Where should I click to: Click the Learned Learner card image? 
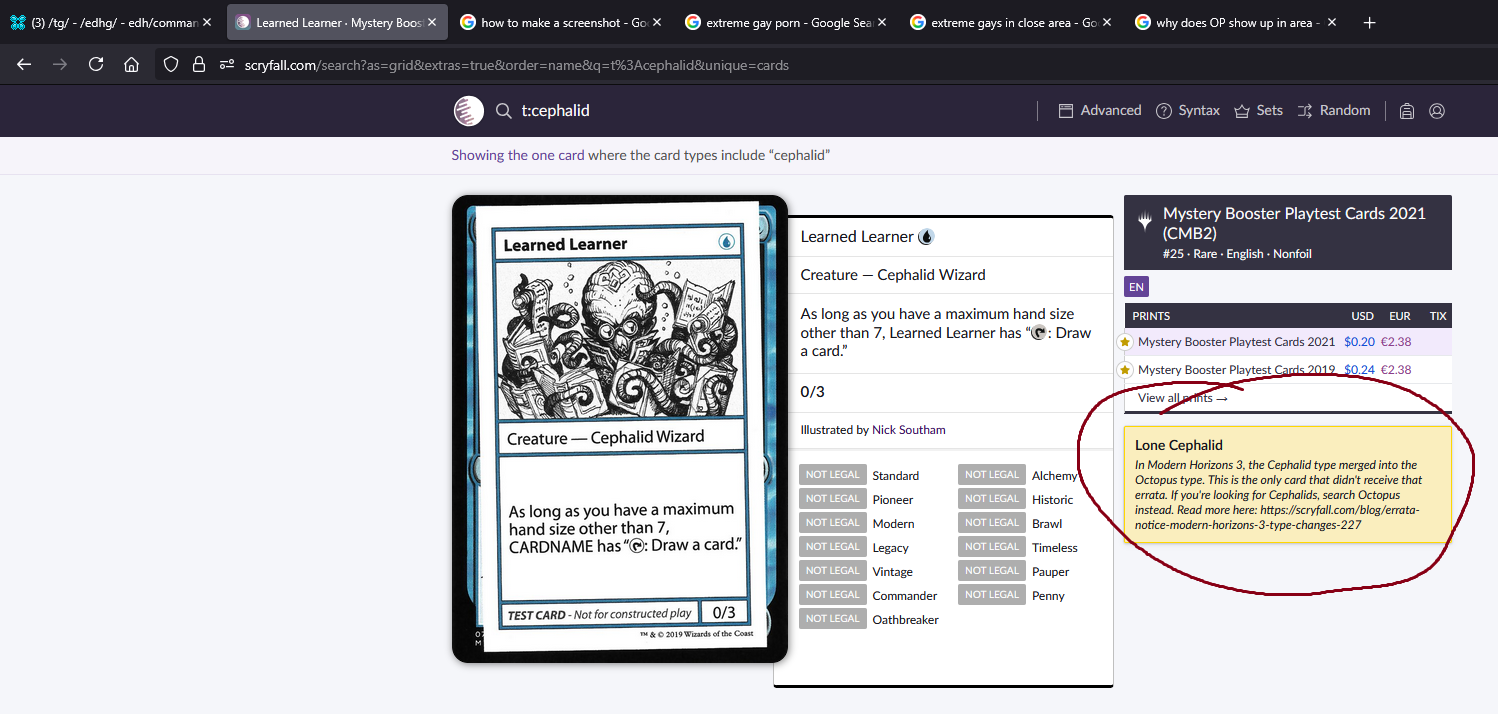[620, 428]
